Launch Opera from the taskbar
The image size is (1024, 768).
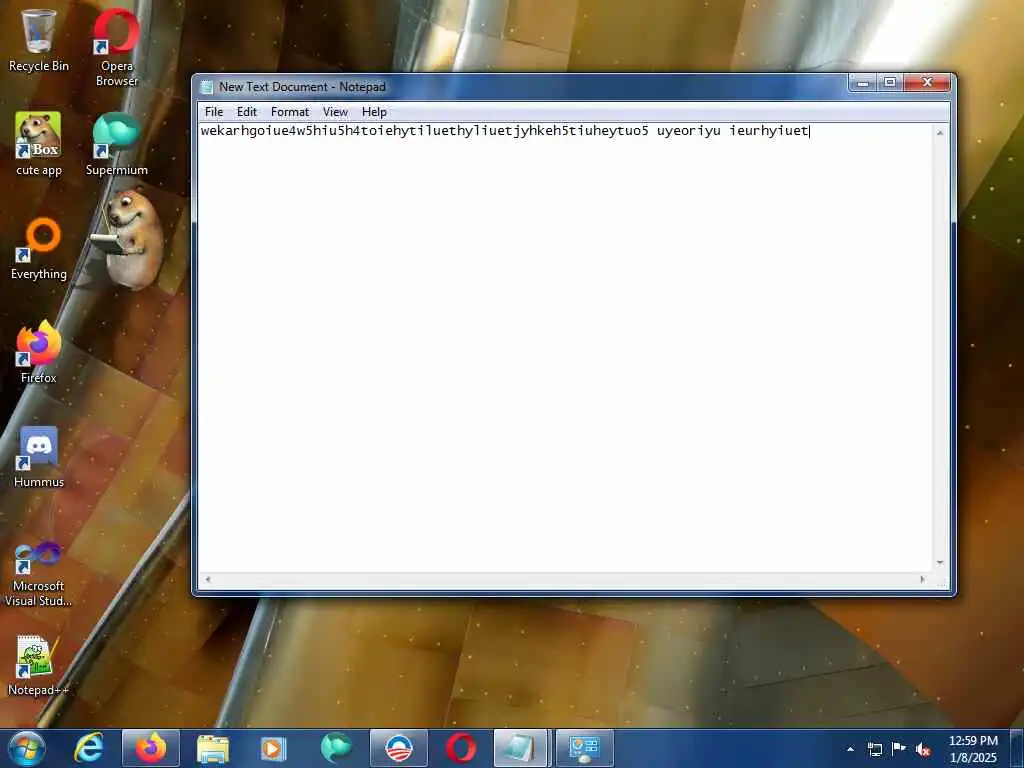[x=460, y=748]
